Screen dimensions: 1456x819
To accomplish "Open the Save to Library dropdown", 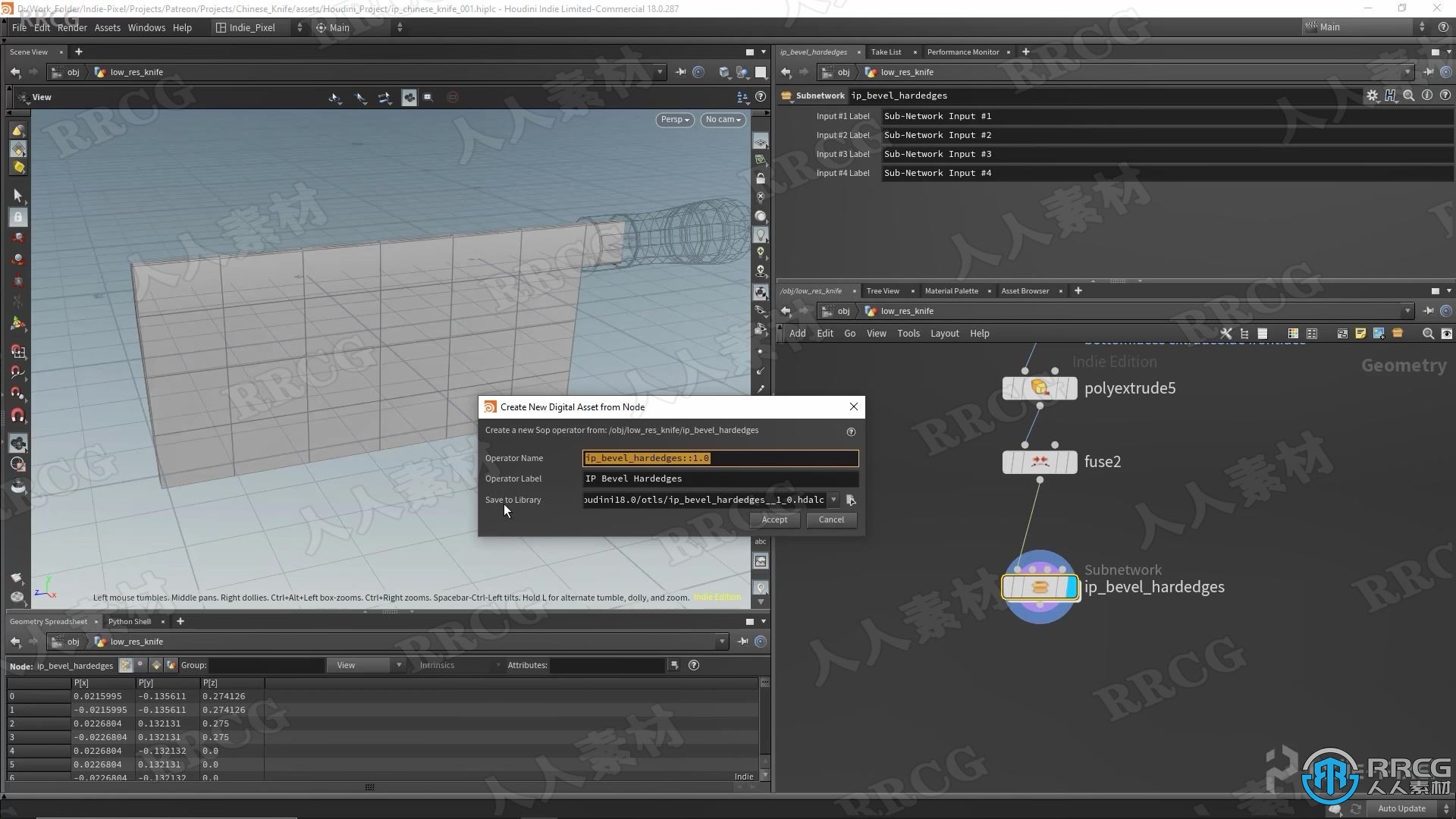I will [x=834, y=499].
